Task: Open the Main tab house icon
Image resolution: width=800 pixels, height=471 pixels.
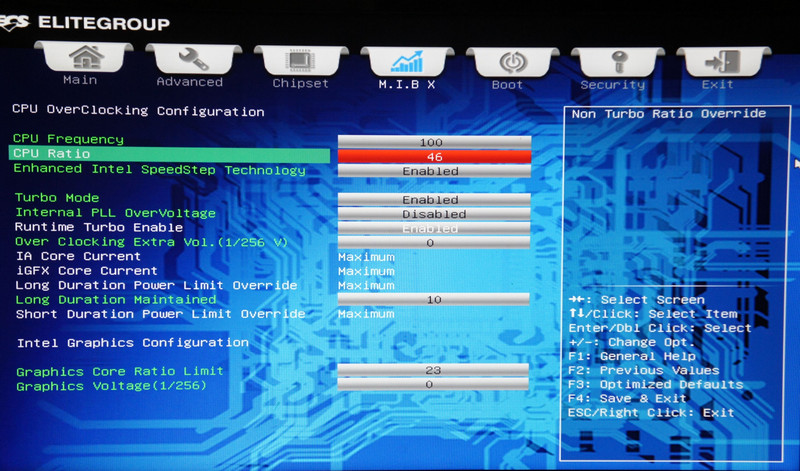Action: click(85, 57)
